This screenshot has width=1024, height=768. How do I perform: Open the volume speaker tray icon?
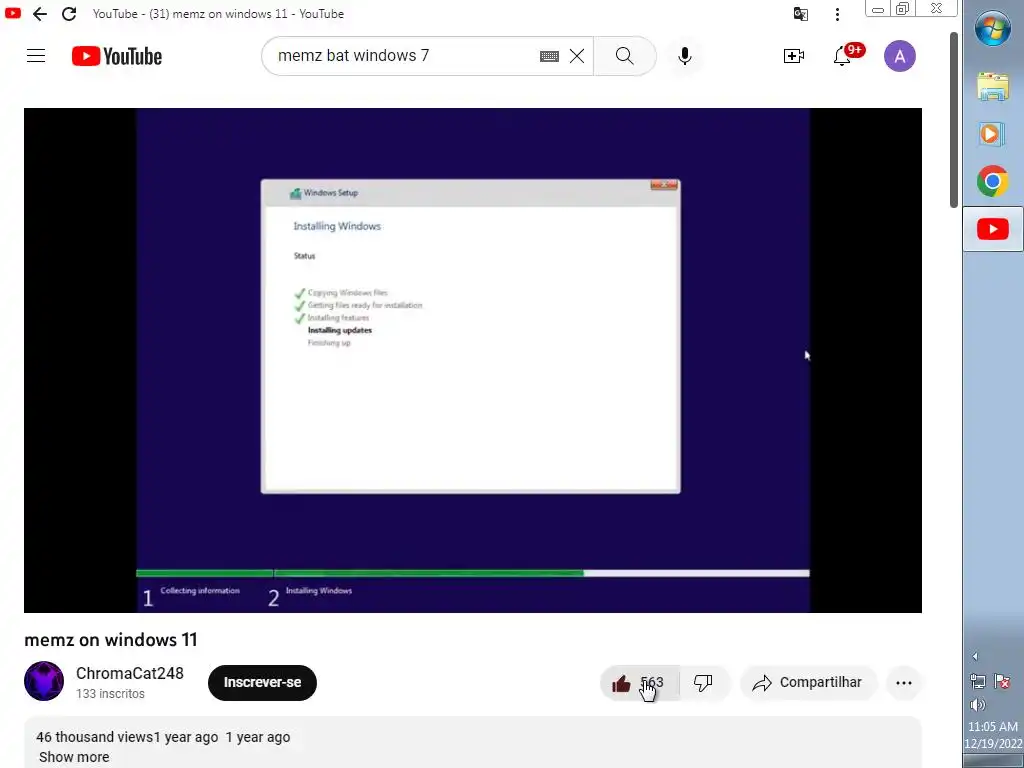pyautogui.click(x=978, y=704)
